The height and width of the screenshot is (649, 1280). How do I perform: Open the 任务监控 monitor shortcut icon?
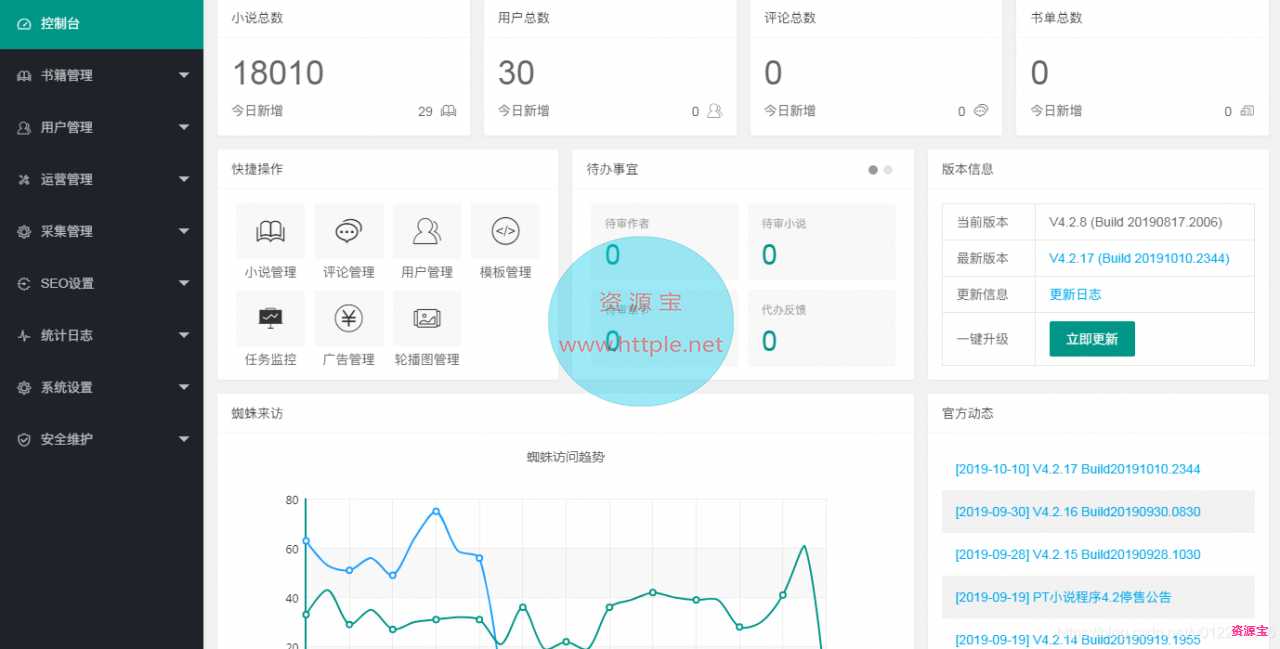pos(270,319)
